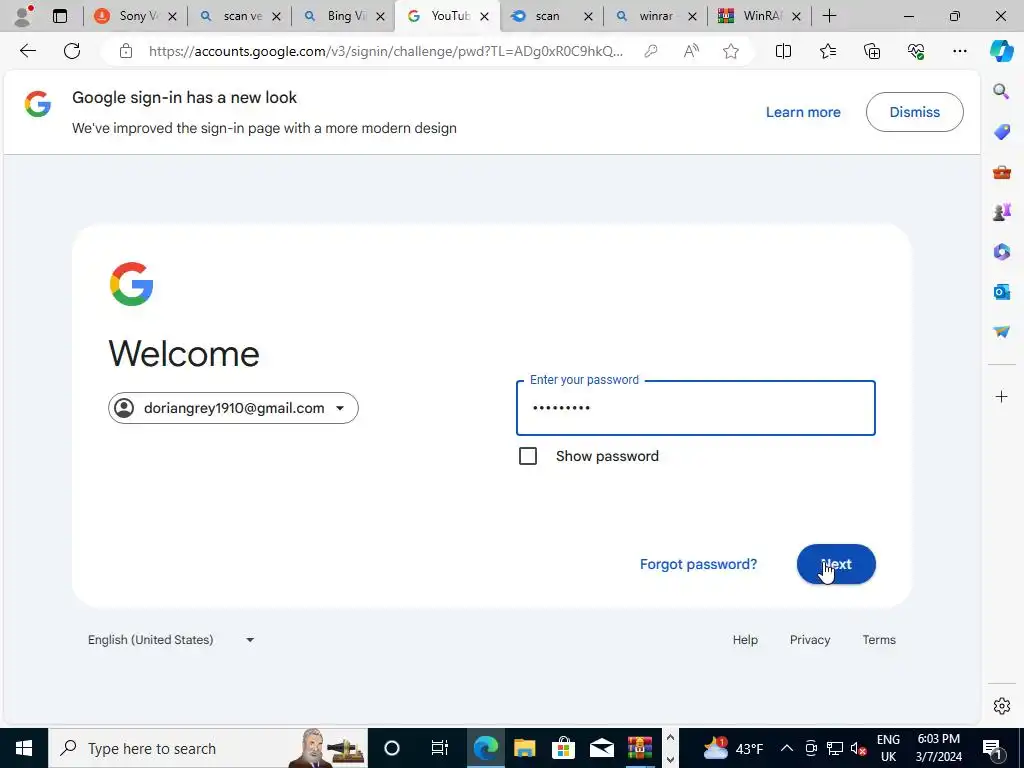Open the split screen icon
This screenshot has width=1024, height=768.
pyautogui.click(x=783, y=51)
